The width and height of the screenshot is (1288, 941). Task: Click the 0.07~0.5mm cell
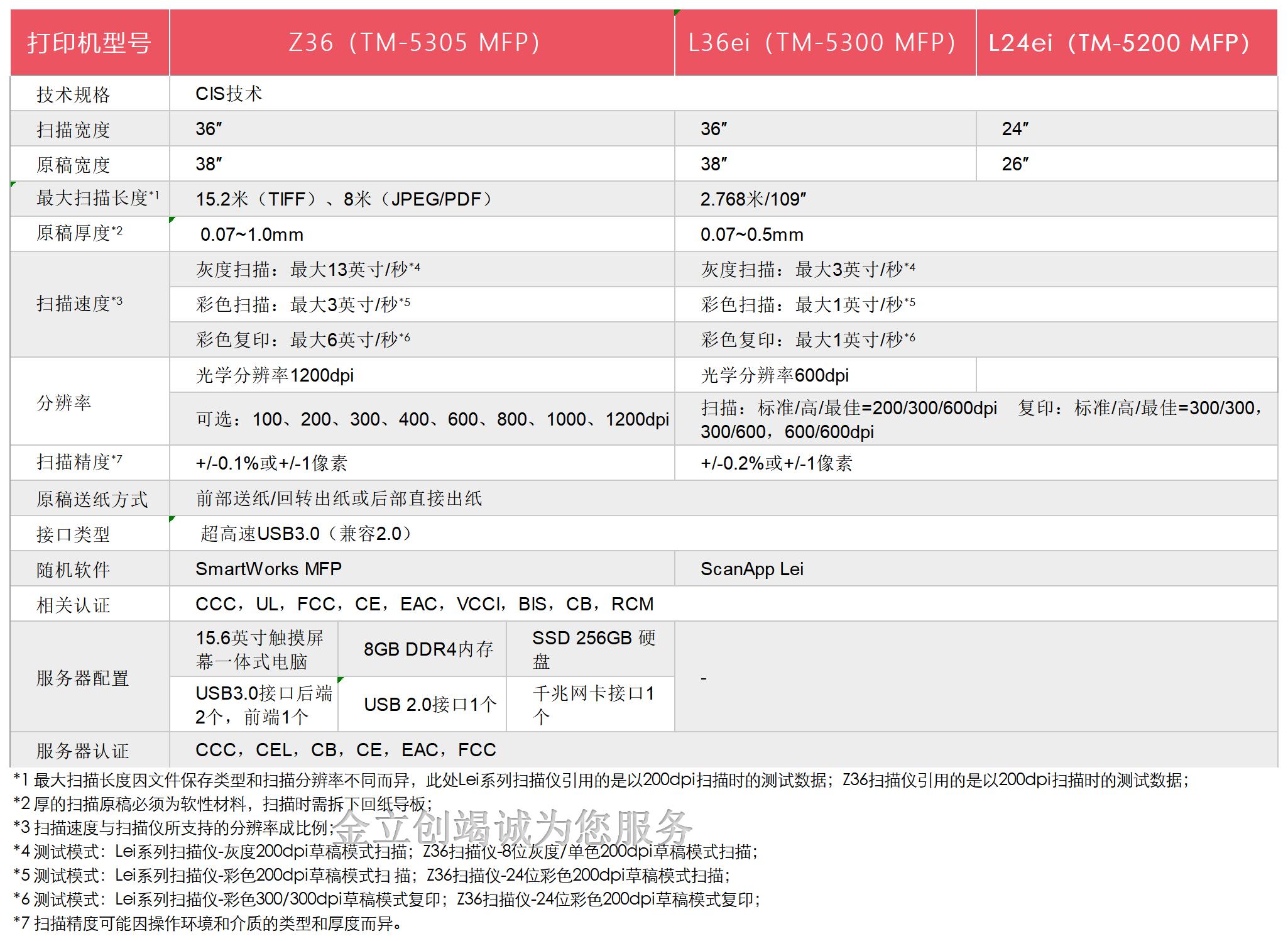tap(976, 234)
